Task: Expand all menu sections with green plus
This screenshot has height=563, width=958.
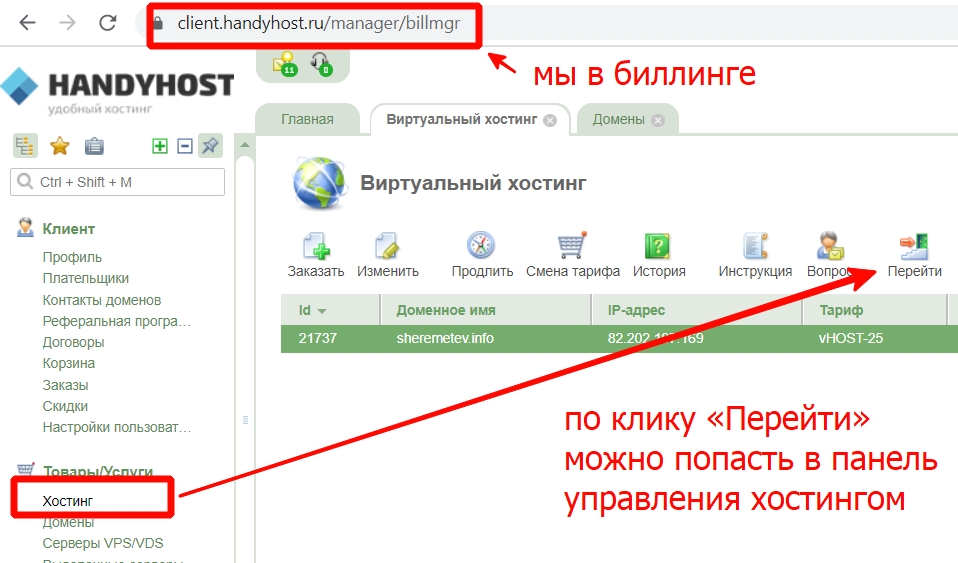Action: (160, 146)
